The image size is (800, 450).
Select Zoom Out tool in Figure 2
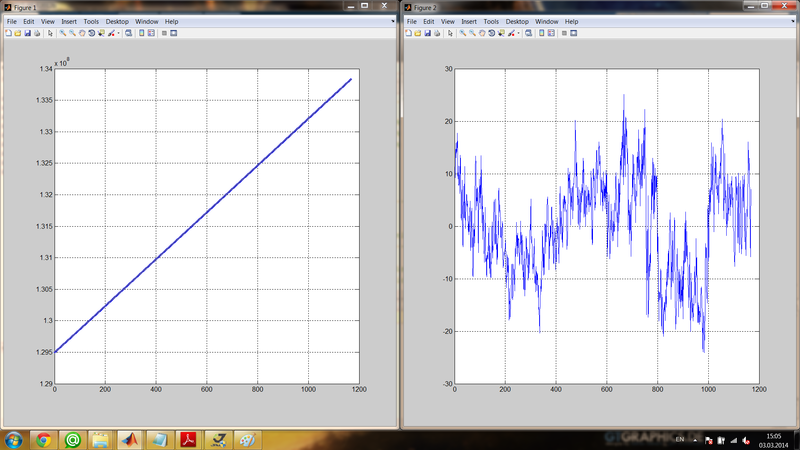click(x=472, y=33)
